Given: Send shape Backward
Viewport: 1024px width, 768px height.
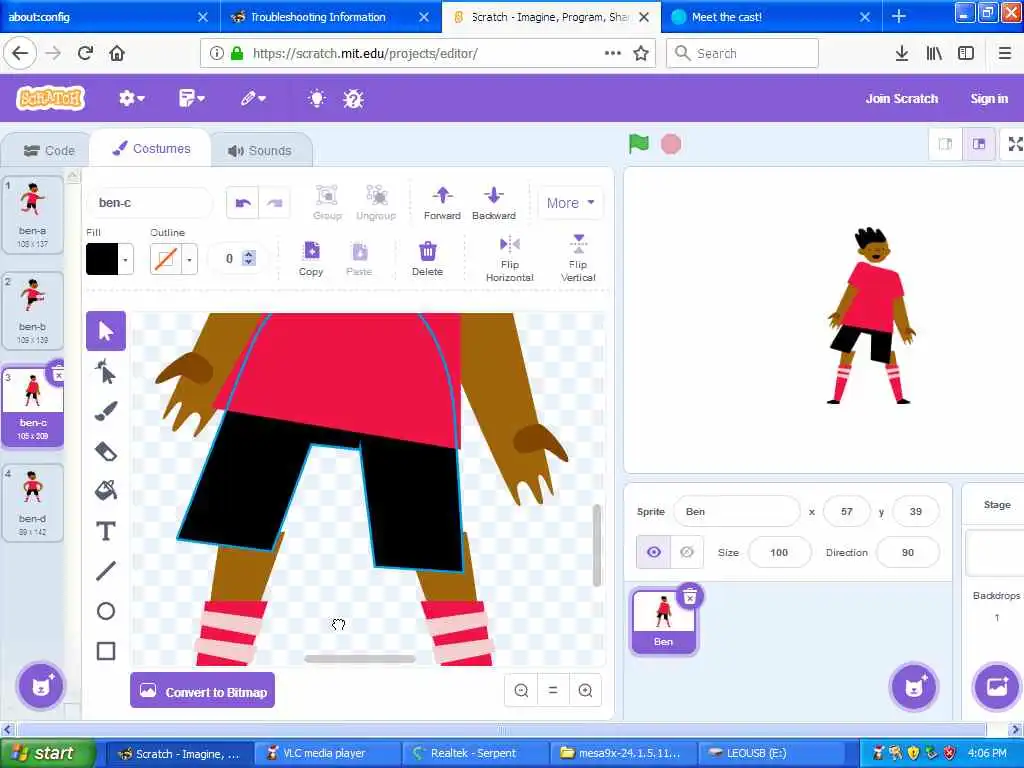Looking at the screenshot, I should point(494,202).
